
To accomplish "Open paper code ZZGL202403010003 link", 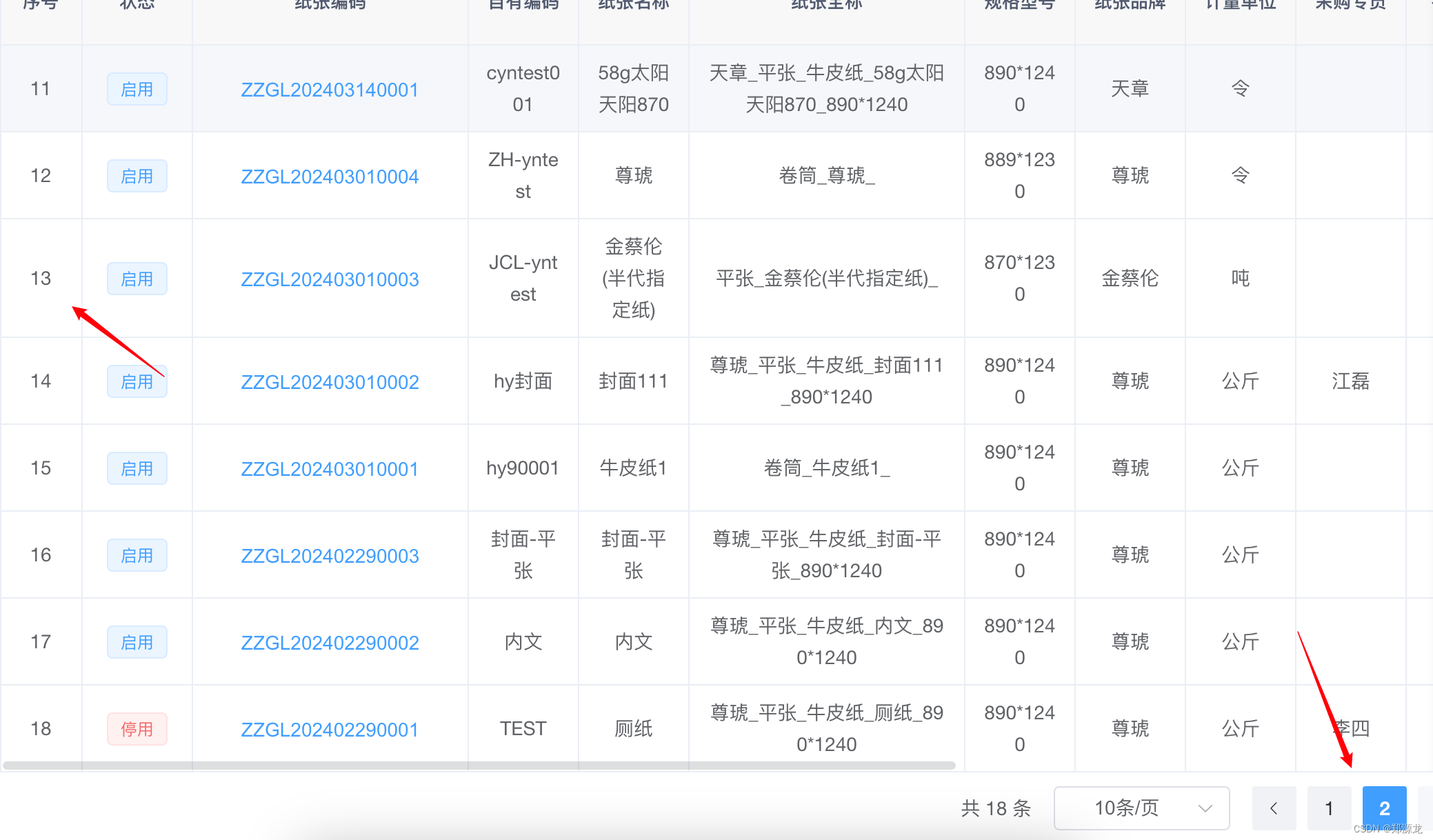I will click(330, 279).
